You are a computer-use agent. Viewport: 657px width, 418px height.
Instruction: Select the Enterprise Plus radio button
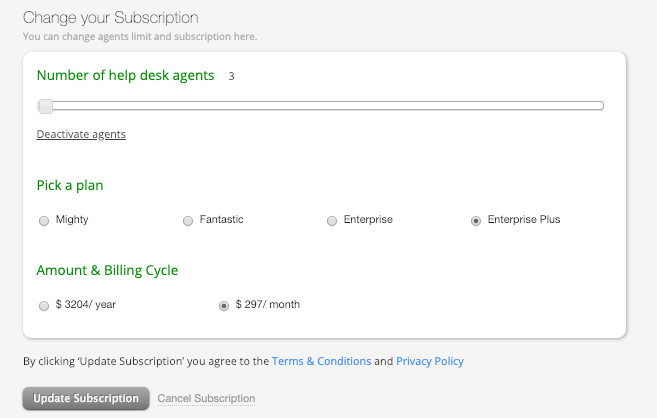(x=476, y=221)
